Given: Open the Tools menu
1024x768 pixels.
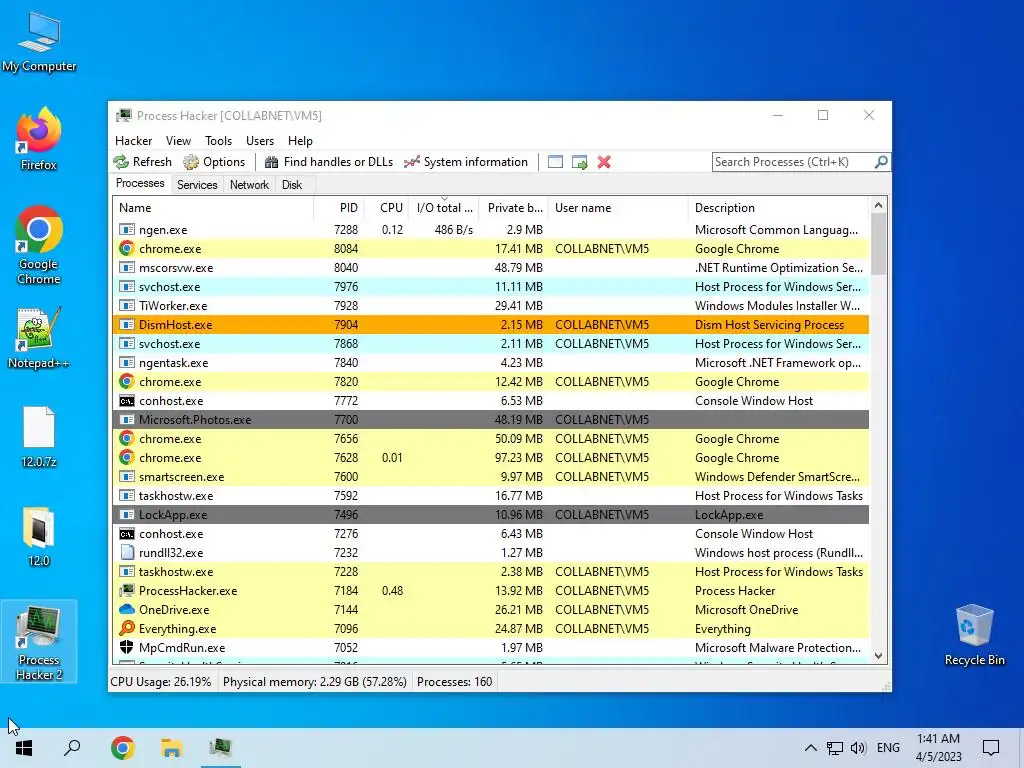Looking at the screenshot, I should point(218,140).
